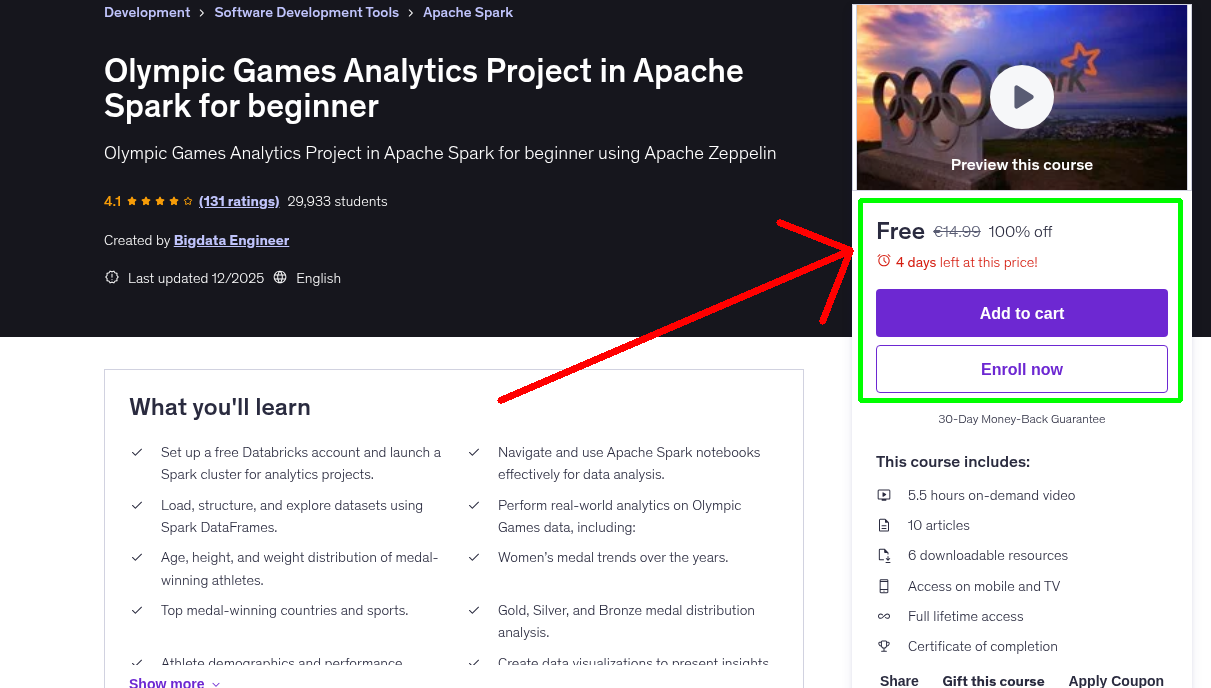Click Gift this course
1211x688 pixels.
(993, 680)
